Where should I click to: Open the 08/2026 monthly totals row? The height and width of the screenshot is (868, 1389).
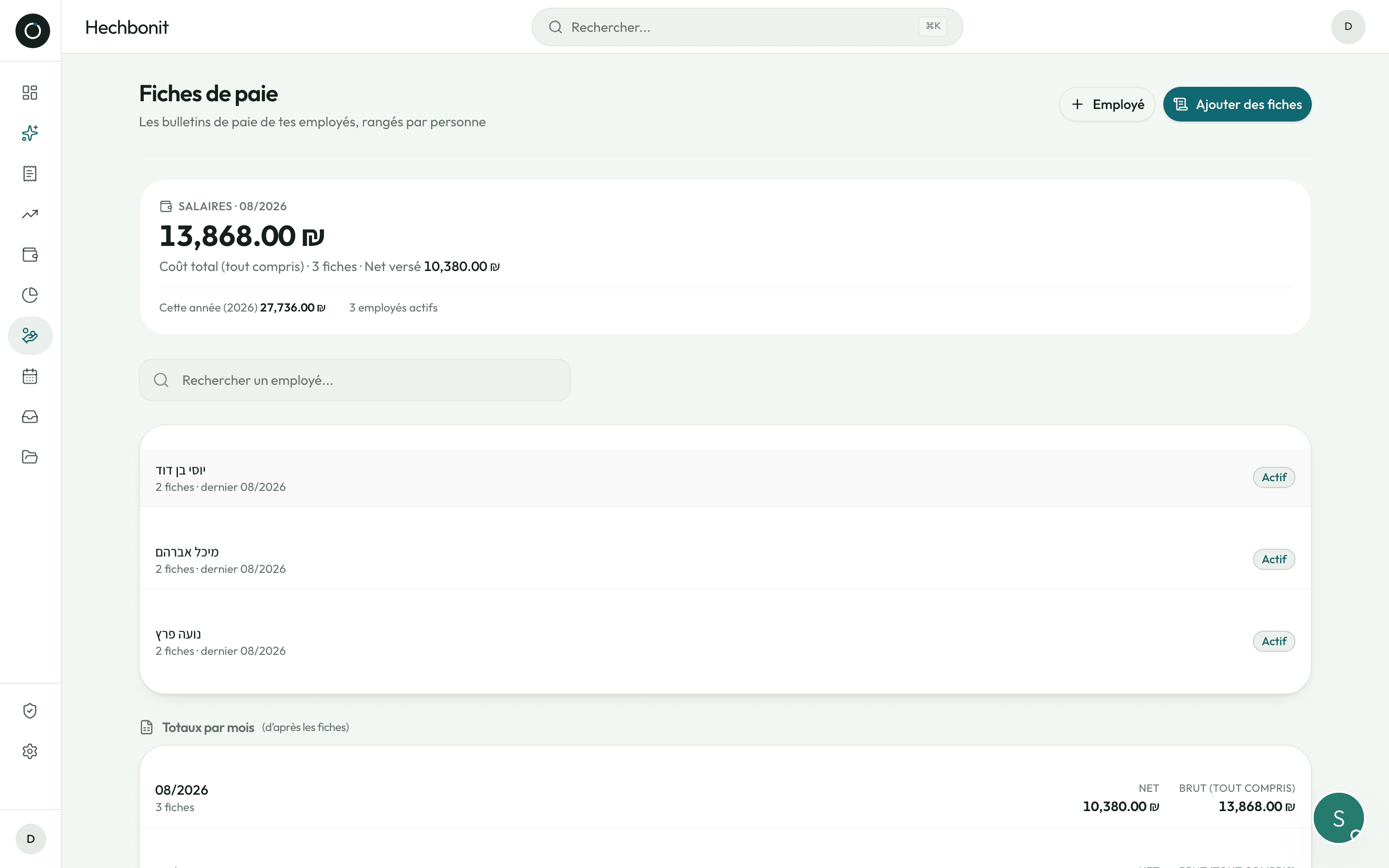[x=725, y=798]
